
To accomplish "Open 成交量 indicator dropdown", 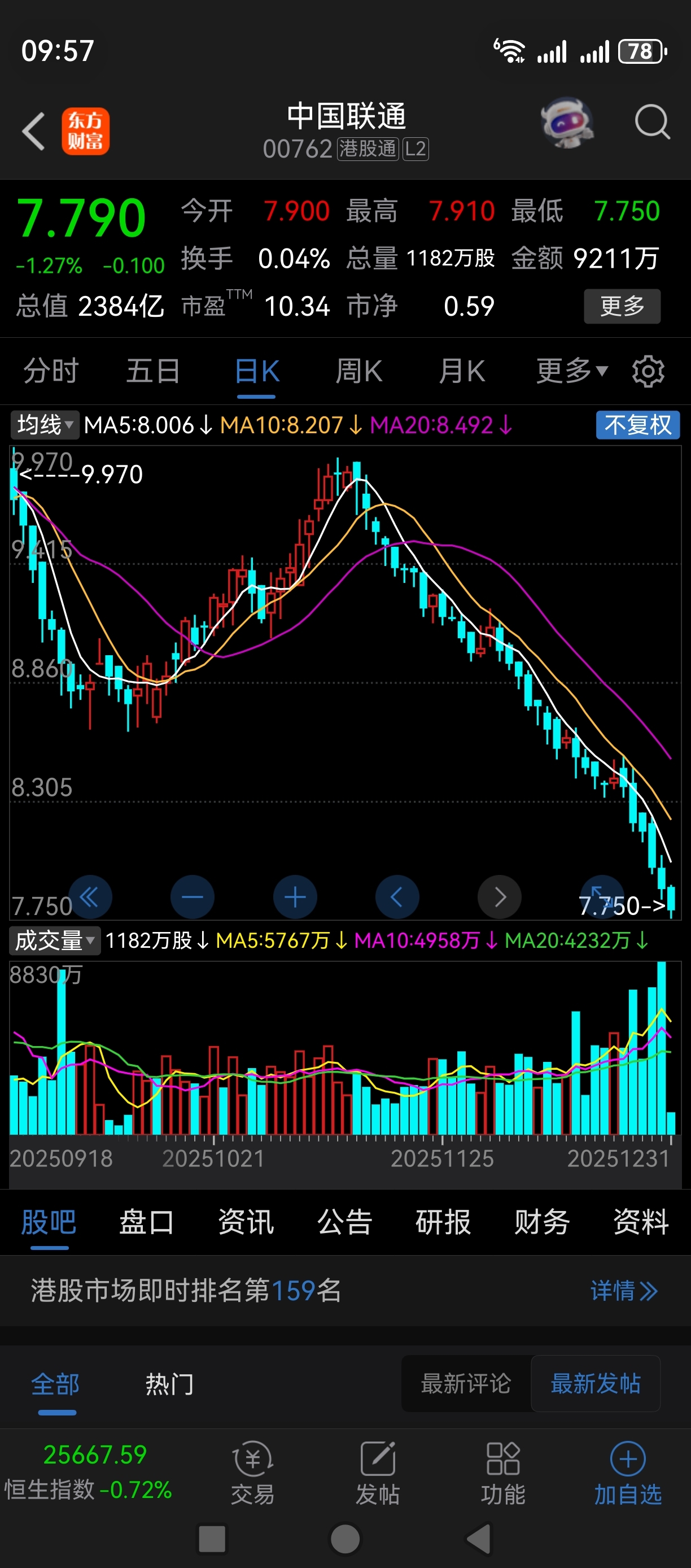I will click(x=55, y=940).
